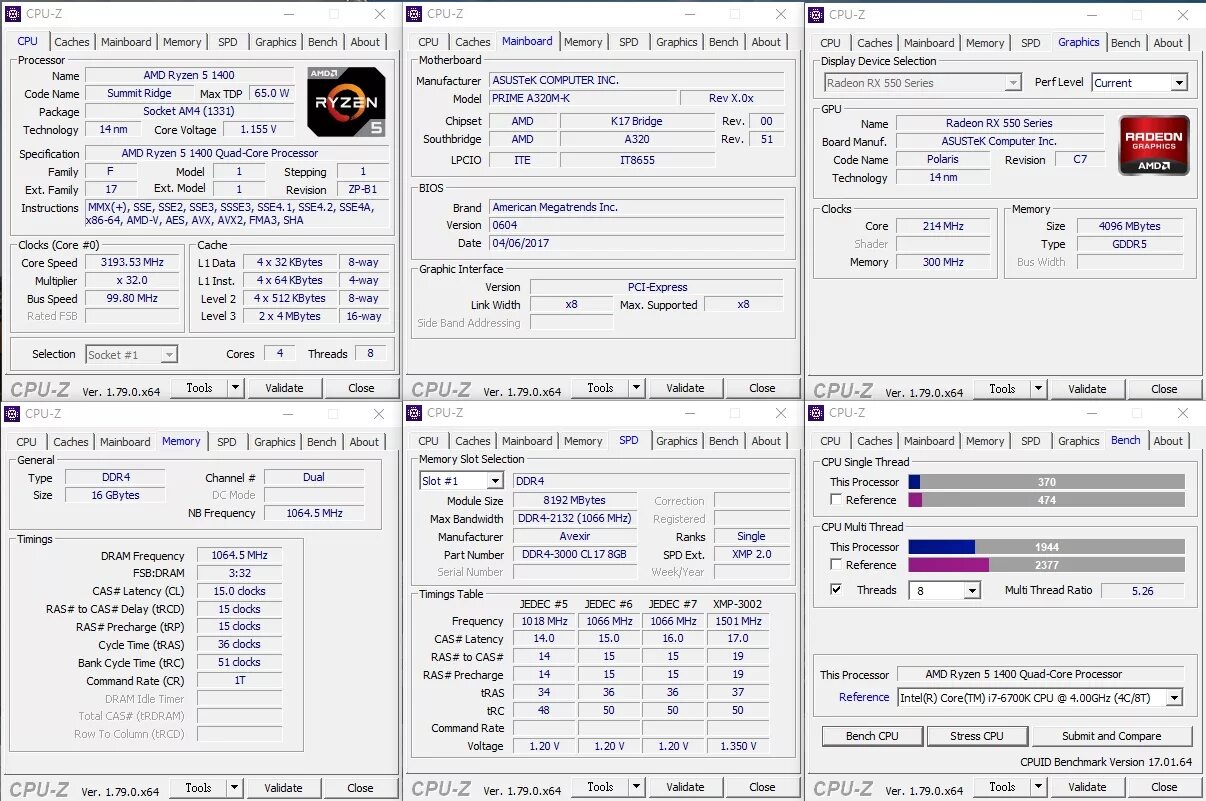Click the CPU-Z app icon in the Graphics window title bar
This screenshot has width=1206, height=801.
click(x=816, y=14)
